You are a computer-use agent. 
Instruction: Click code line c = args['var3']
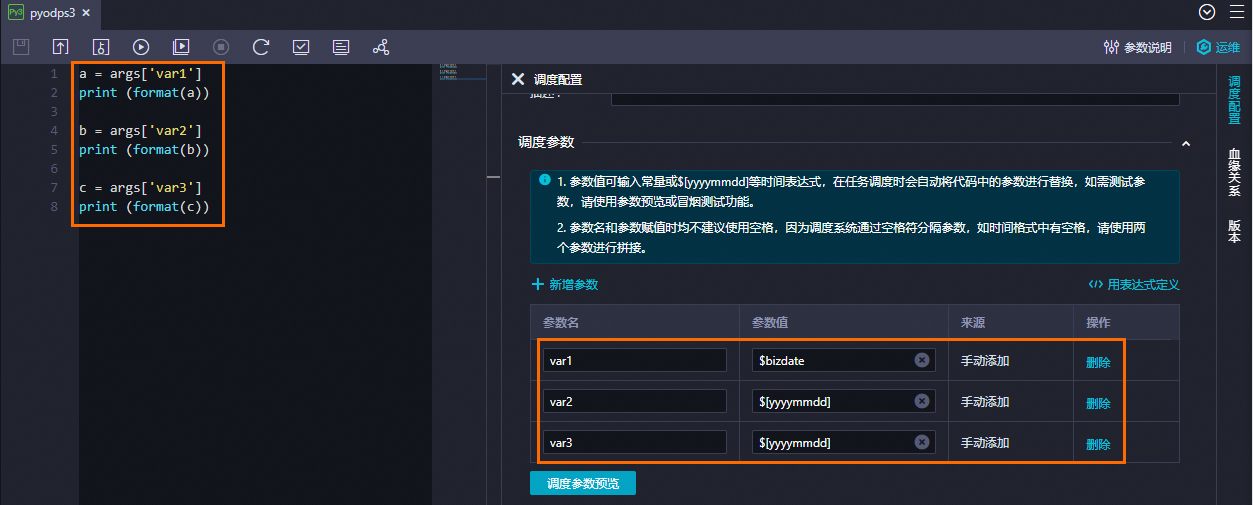[140, 188]
